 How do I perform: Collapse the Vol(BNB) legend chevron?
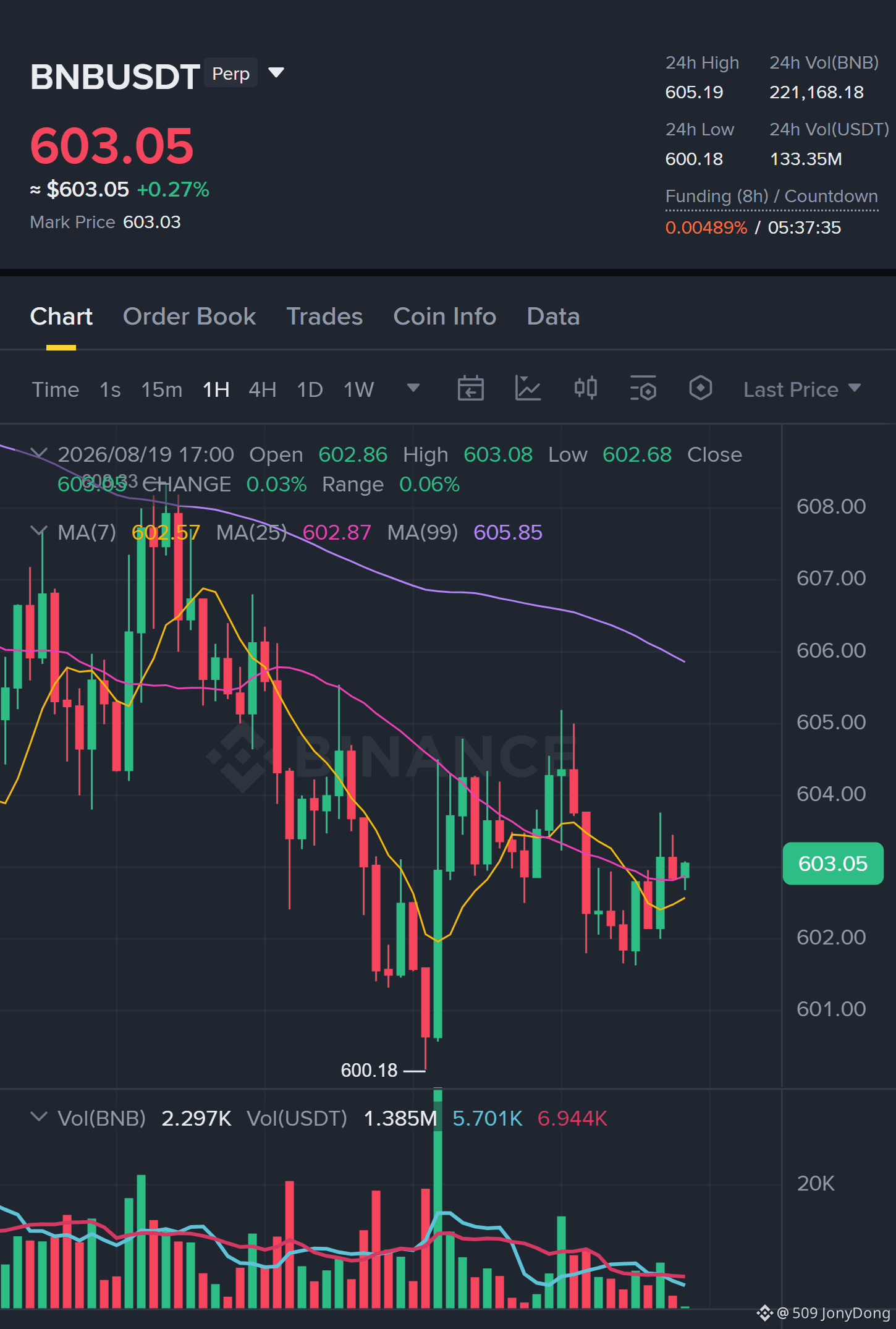39,1116
